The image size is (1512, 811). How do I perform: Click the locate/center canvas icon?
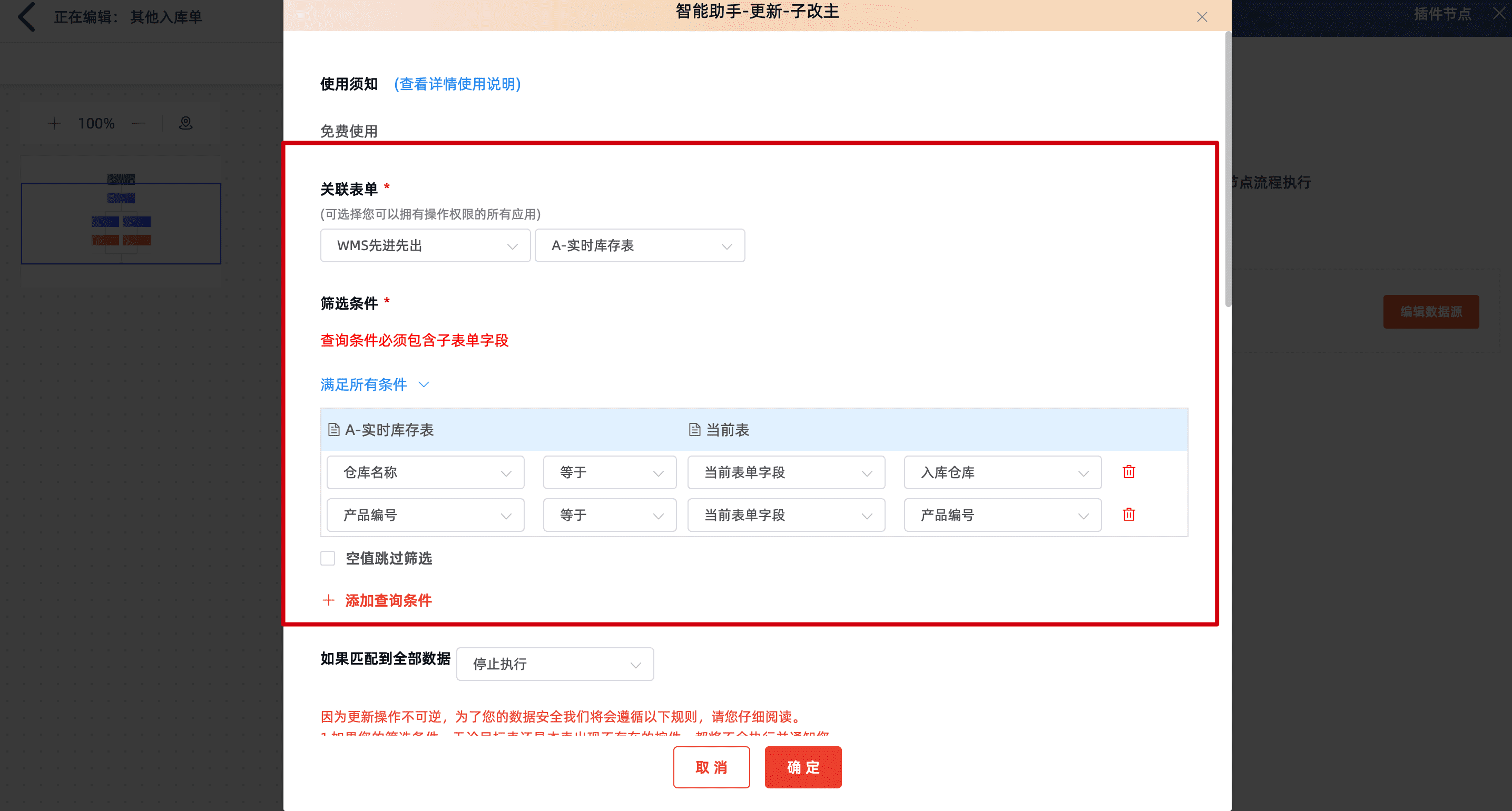pyautogui.click(x=185, y=123)
